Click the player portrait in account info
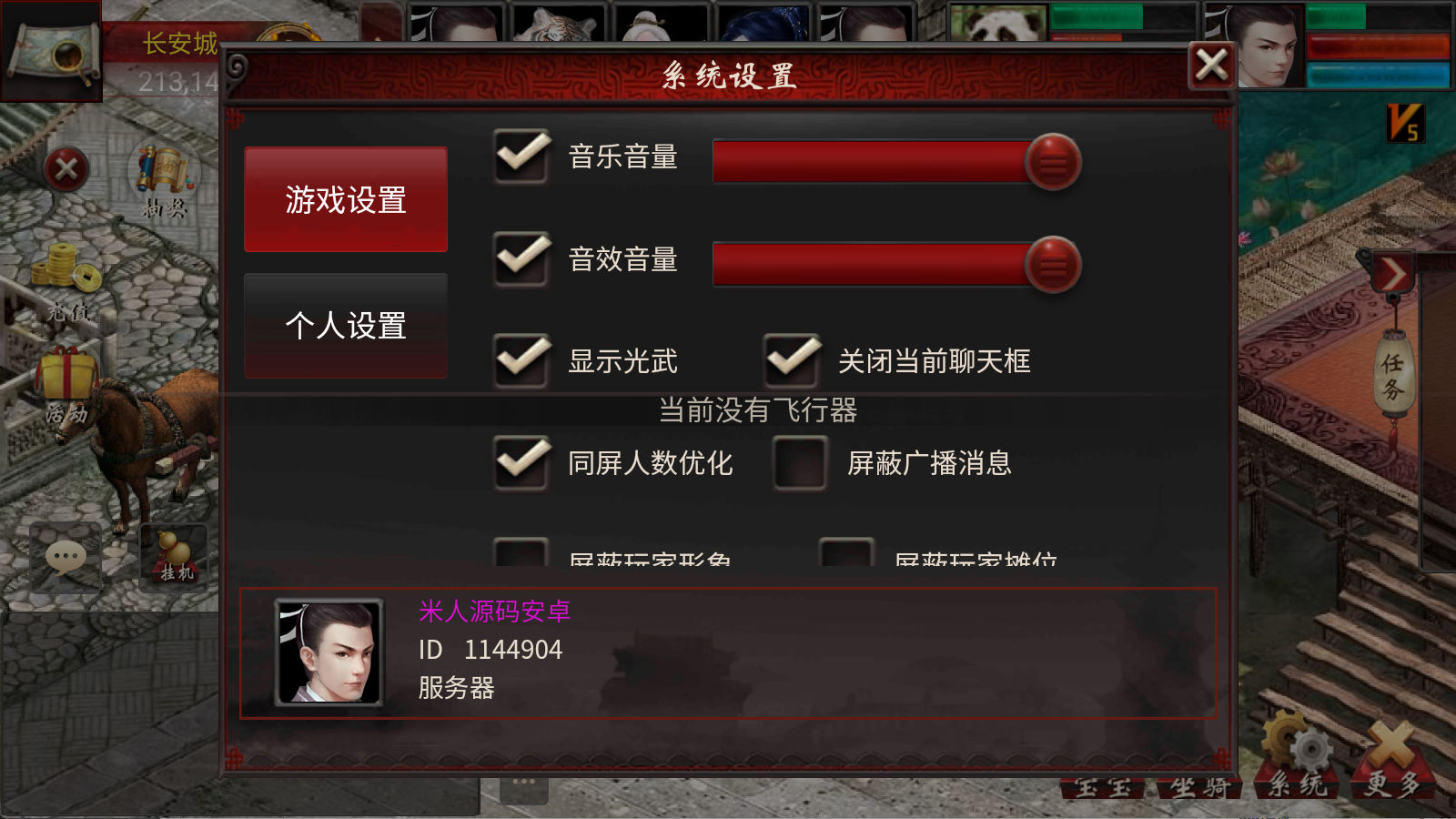Image resolution: width=1456 pixels, height=819 pixels. [x=329, y=652]
